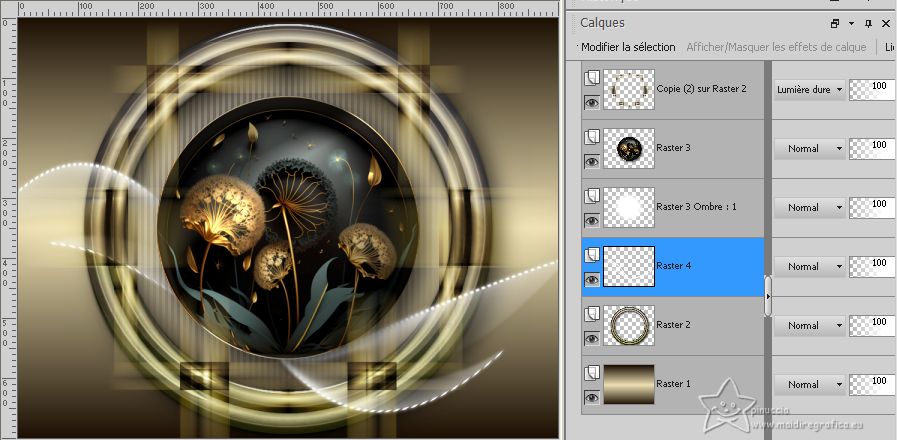Adjust opacity slider of Raster 3

(872, 149)
